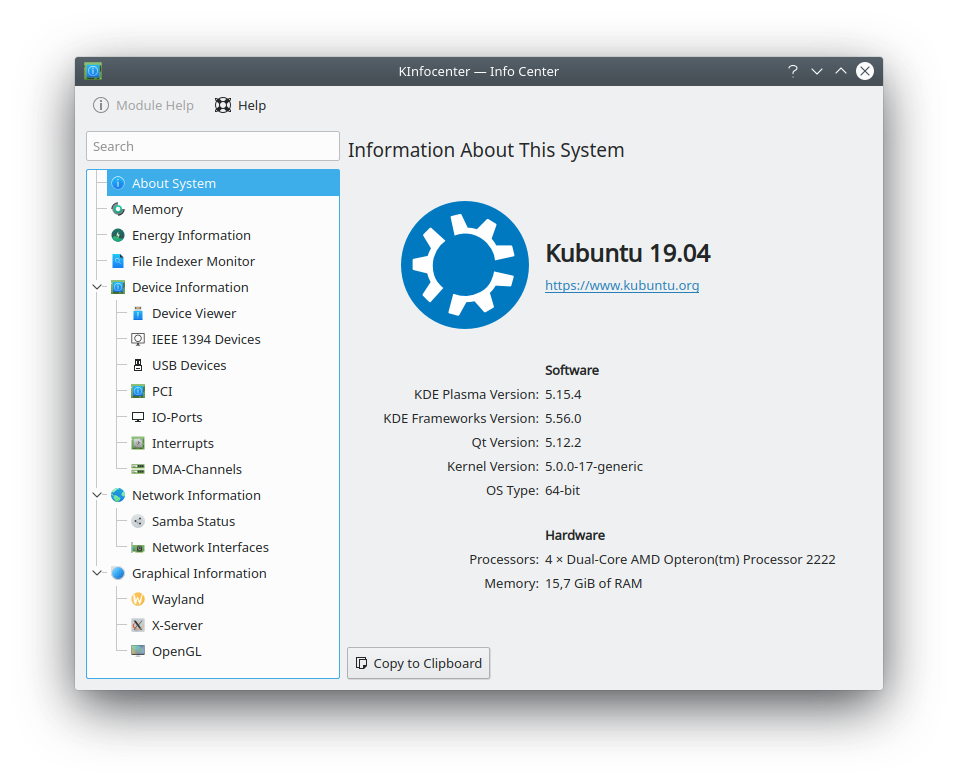Click the USB Devices plug icon
Screen dimensions: 958x783
click(138, 365)
